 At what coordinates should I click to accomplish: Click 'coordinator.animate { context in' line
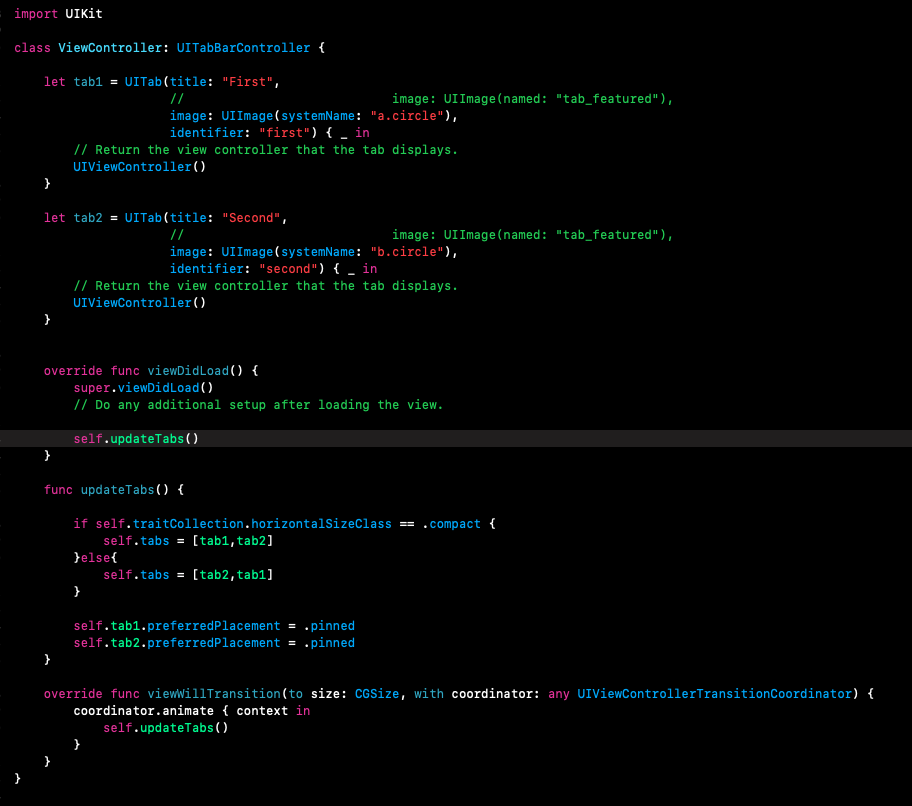(192, 711)
